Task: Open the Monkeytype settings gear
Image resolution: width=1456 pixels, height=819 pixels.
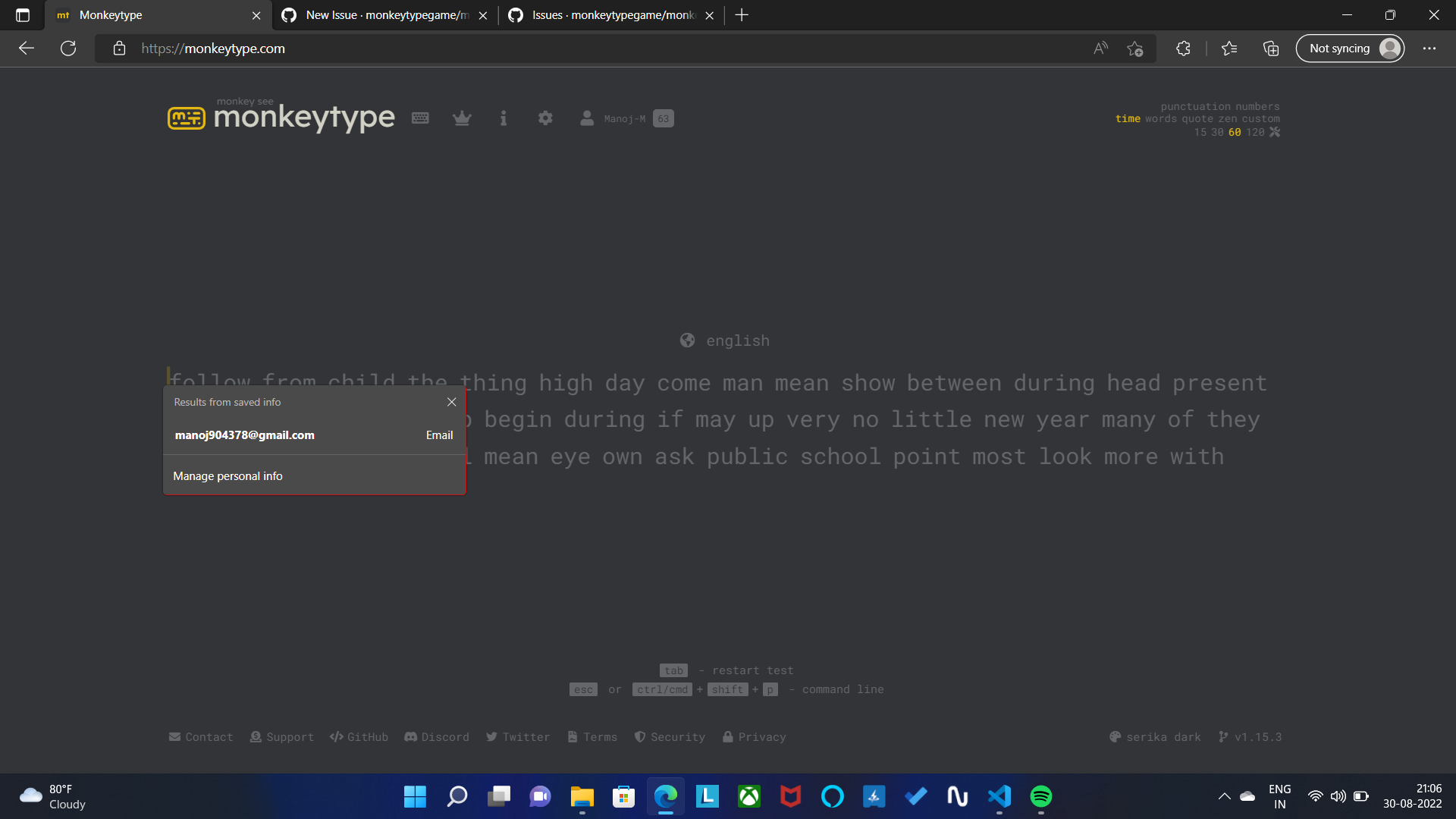Action: click(544, 118)
